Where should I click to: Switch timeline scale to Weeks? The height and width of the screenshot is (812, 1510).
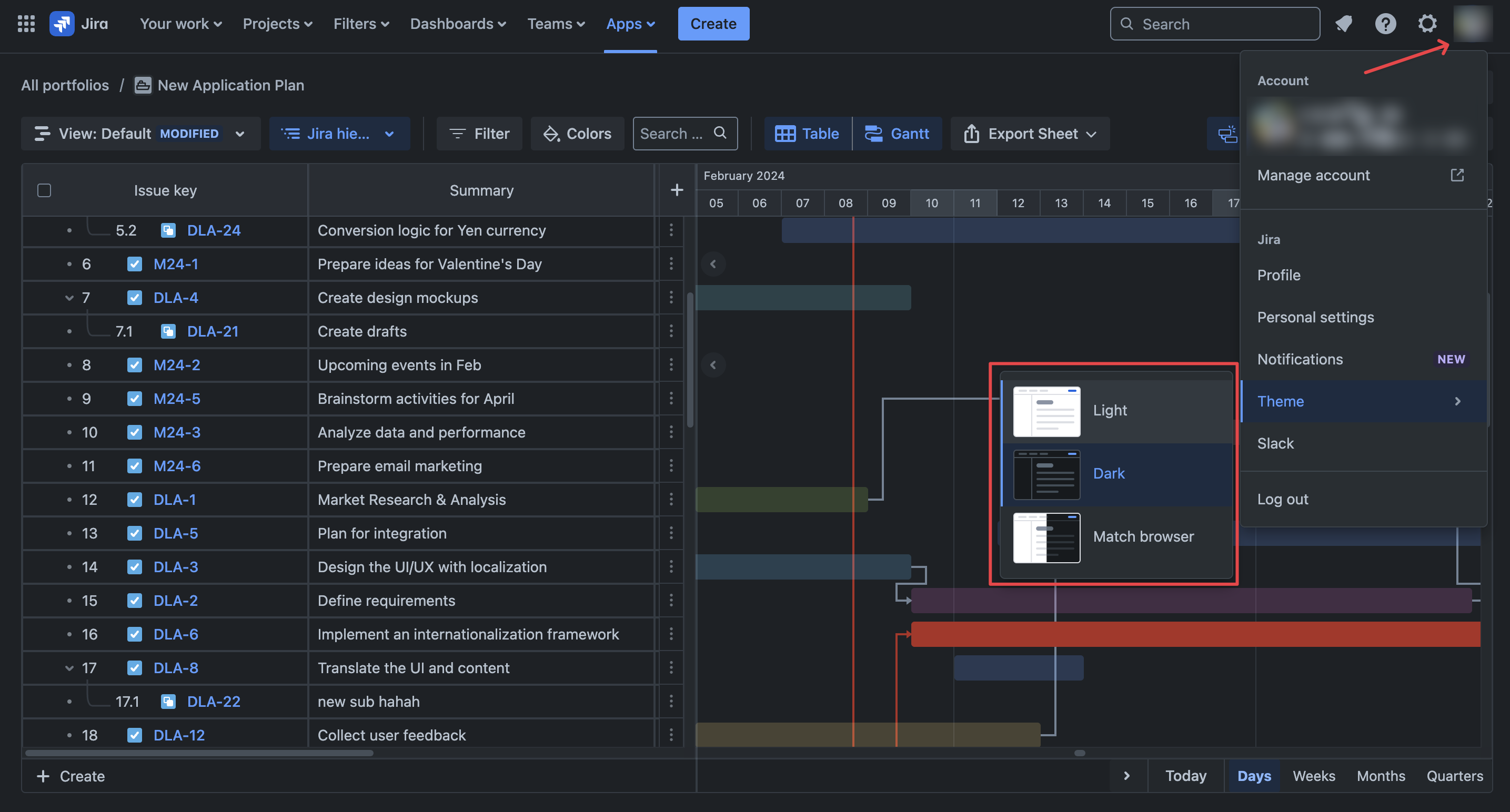click(1314, 776)
